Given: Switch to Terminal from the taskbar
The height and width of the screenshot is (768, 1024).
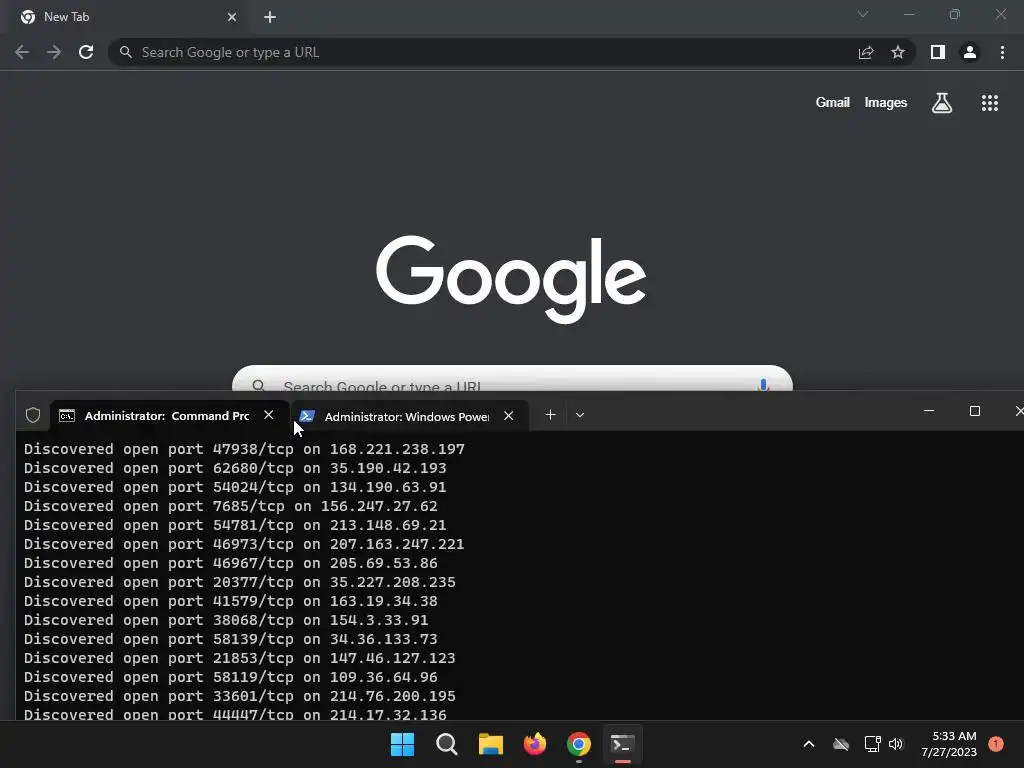Looking at the screenshot, I should [x=622, y=744].
